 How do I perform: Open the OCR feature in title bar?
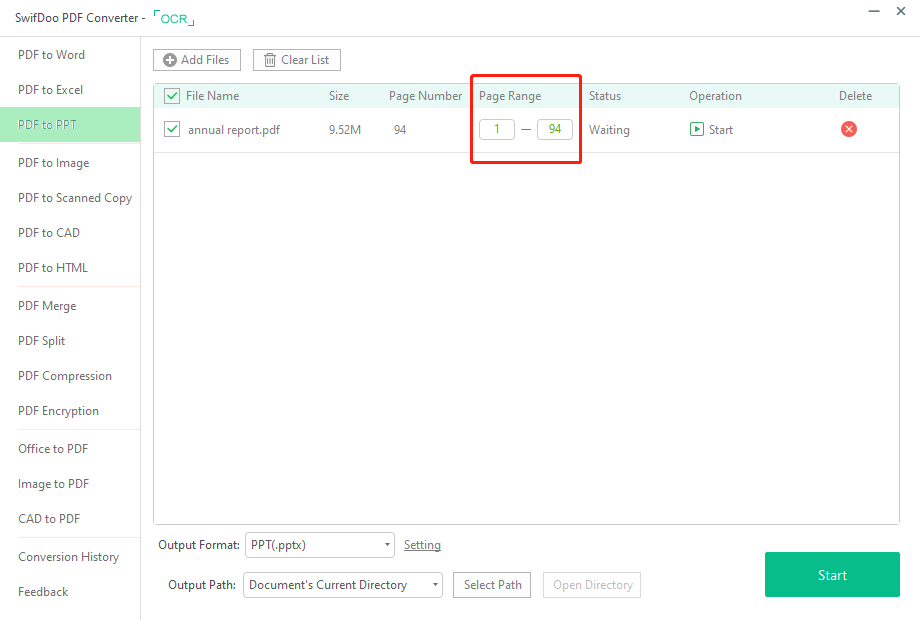pos(174,18)
